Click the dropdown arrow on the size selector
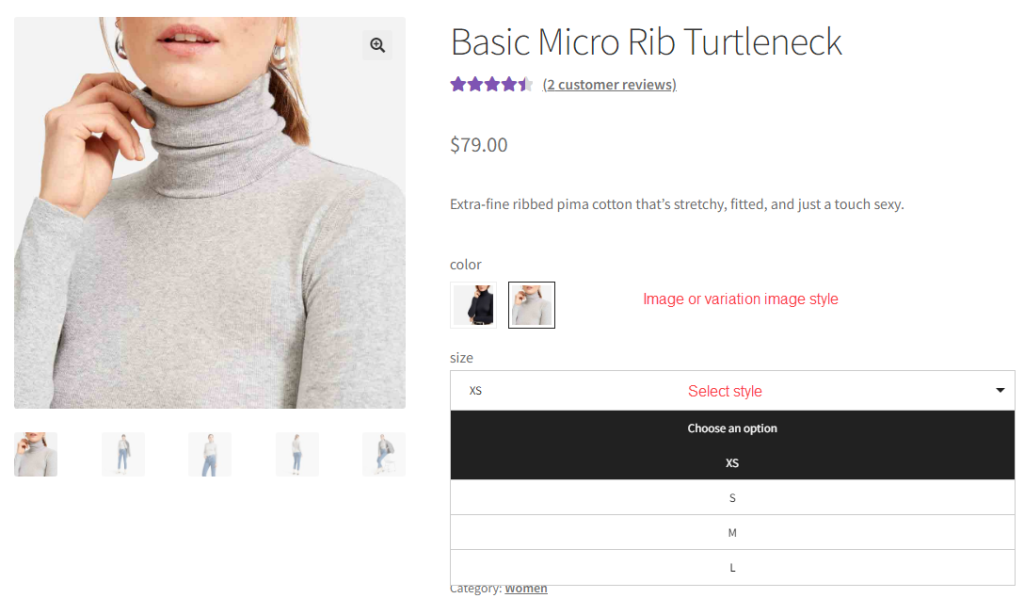This screenshot has height=598, width=1024. pos(999,390)
